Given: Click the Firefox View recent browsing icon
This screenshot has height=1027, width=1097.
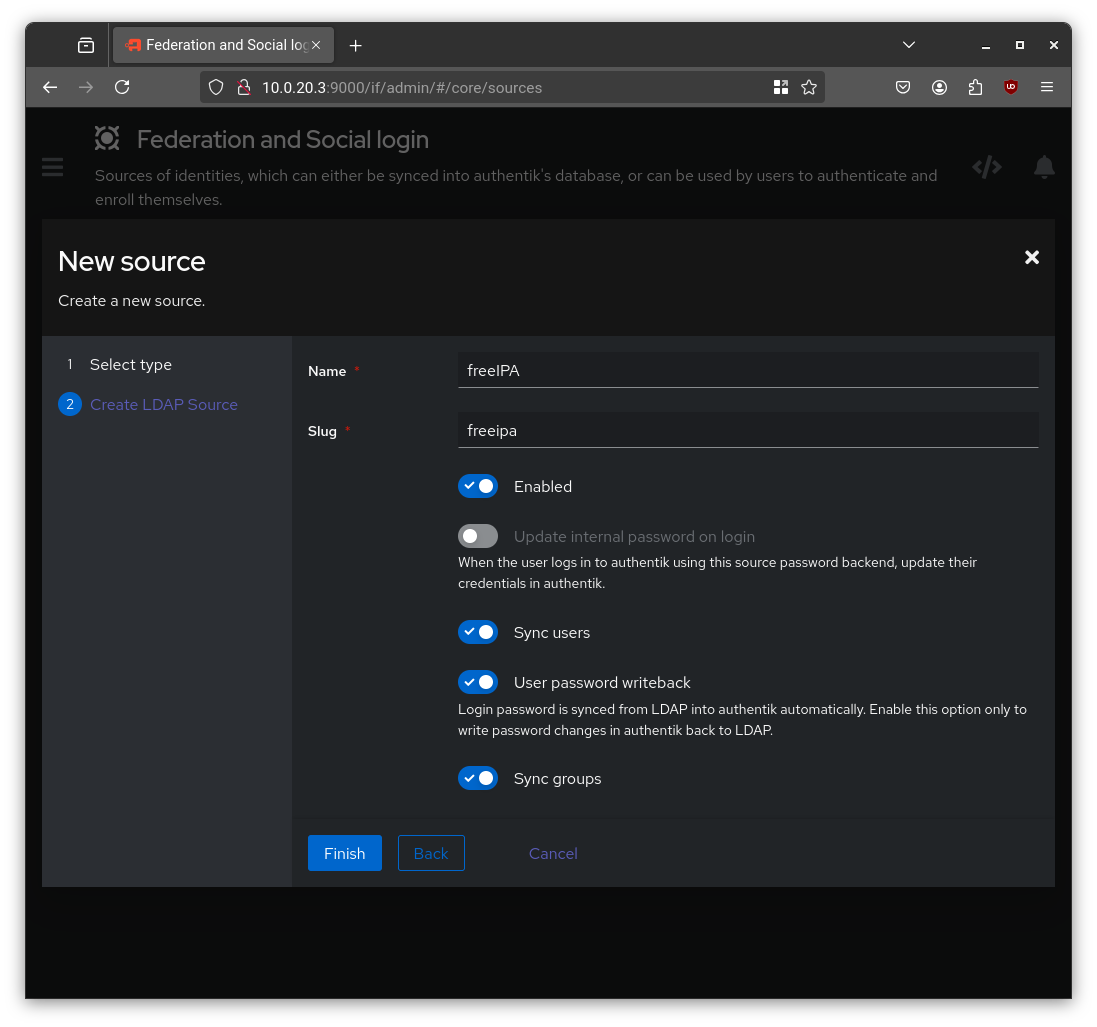Looking at the screenshot, I should click(x=85, y=45).
